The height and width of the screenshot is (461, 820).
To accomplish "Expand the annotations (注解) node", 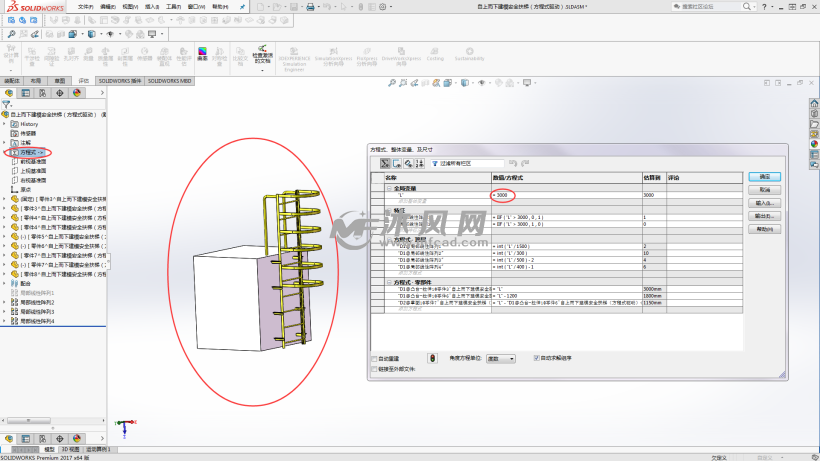I will [5, 142].
